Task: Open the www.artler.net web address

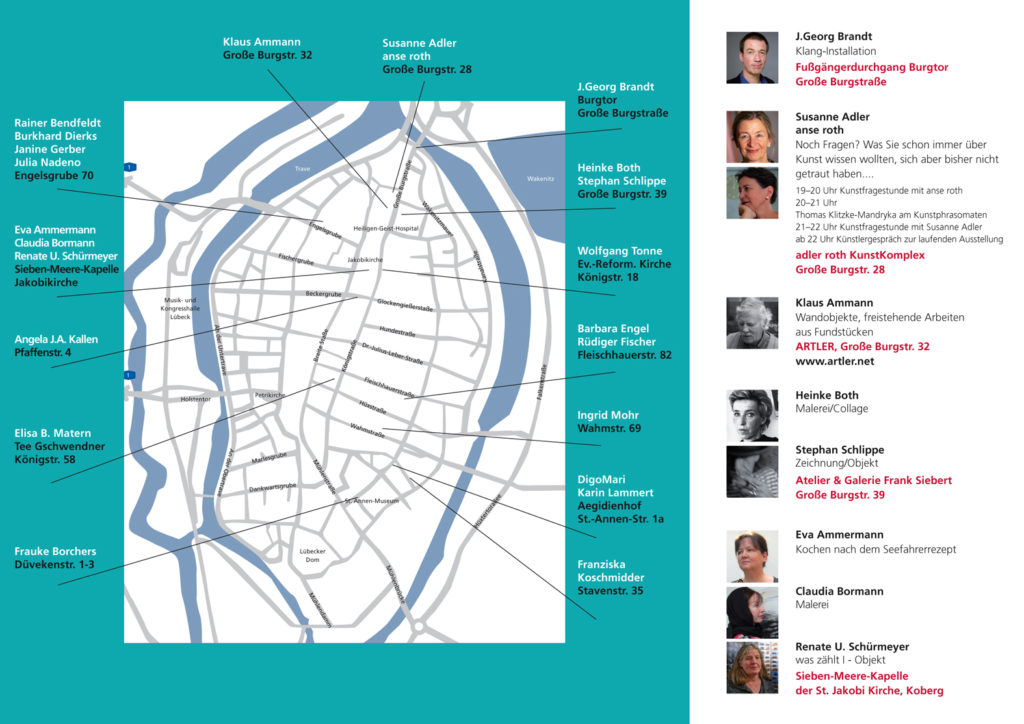Action: click(x=835, y=361)
